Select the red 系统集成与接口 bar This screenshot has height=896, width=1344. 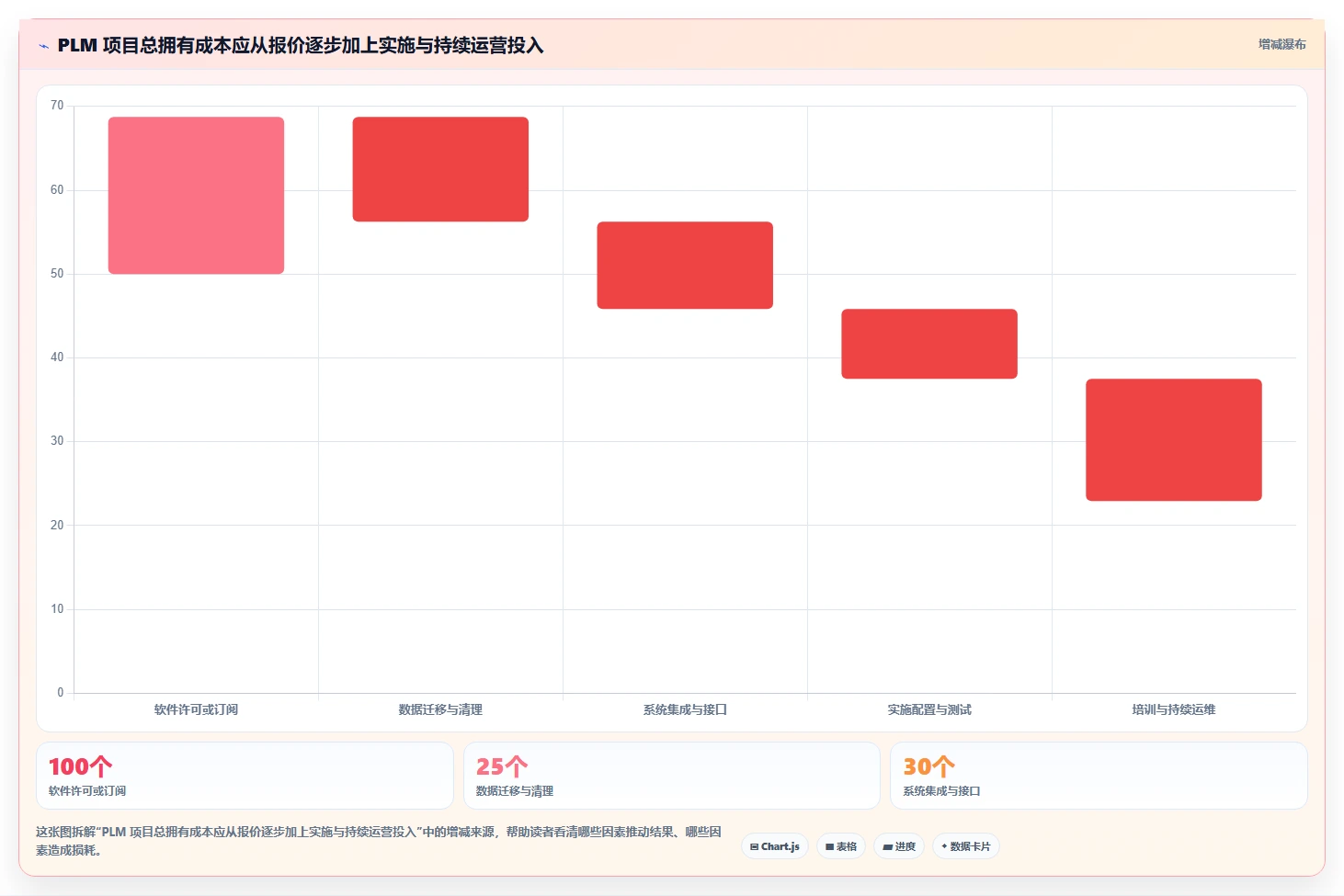pyautogui.click(x=685, y=265)
